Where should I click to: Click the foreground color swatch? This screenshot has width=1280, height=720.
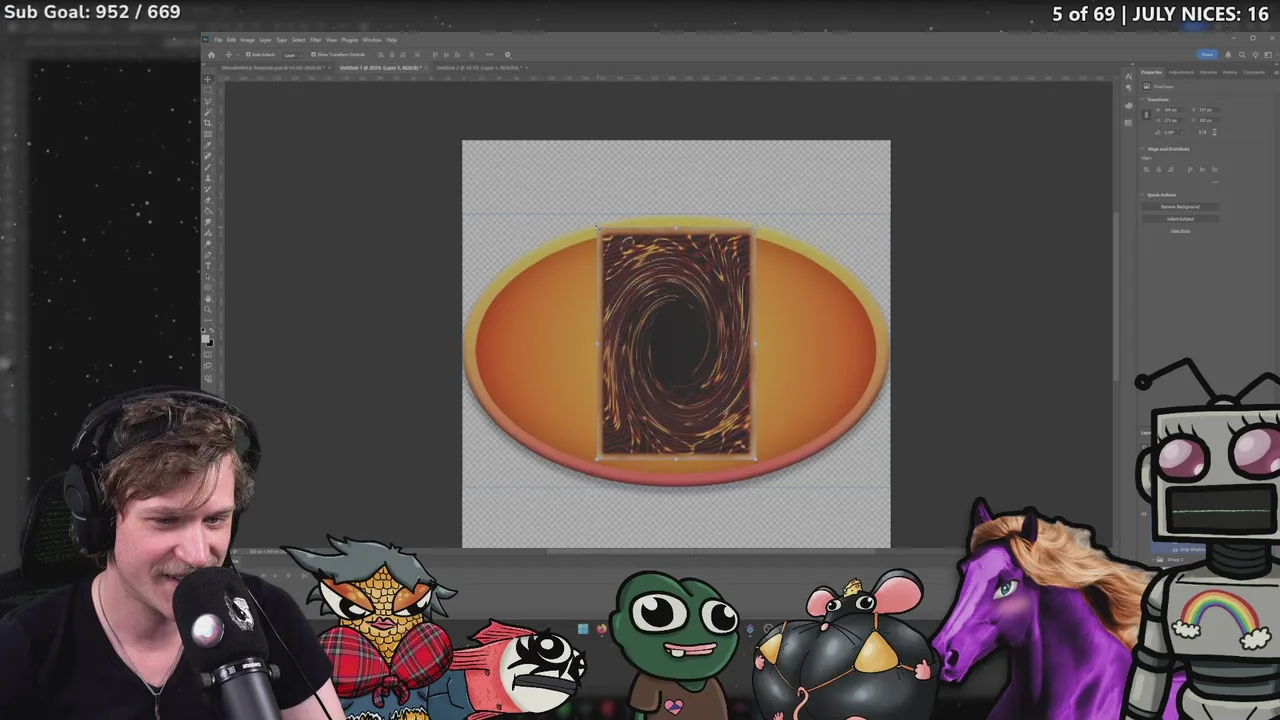click(x=205, y=339)
